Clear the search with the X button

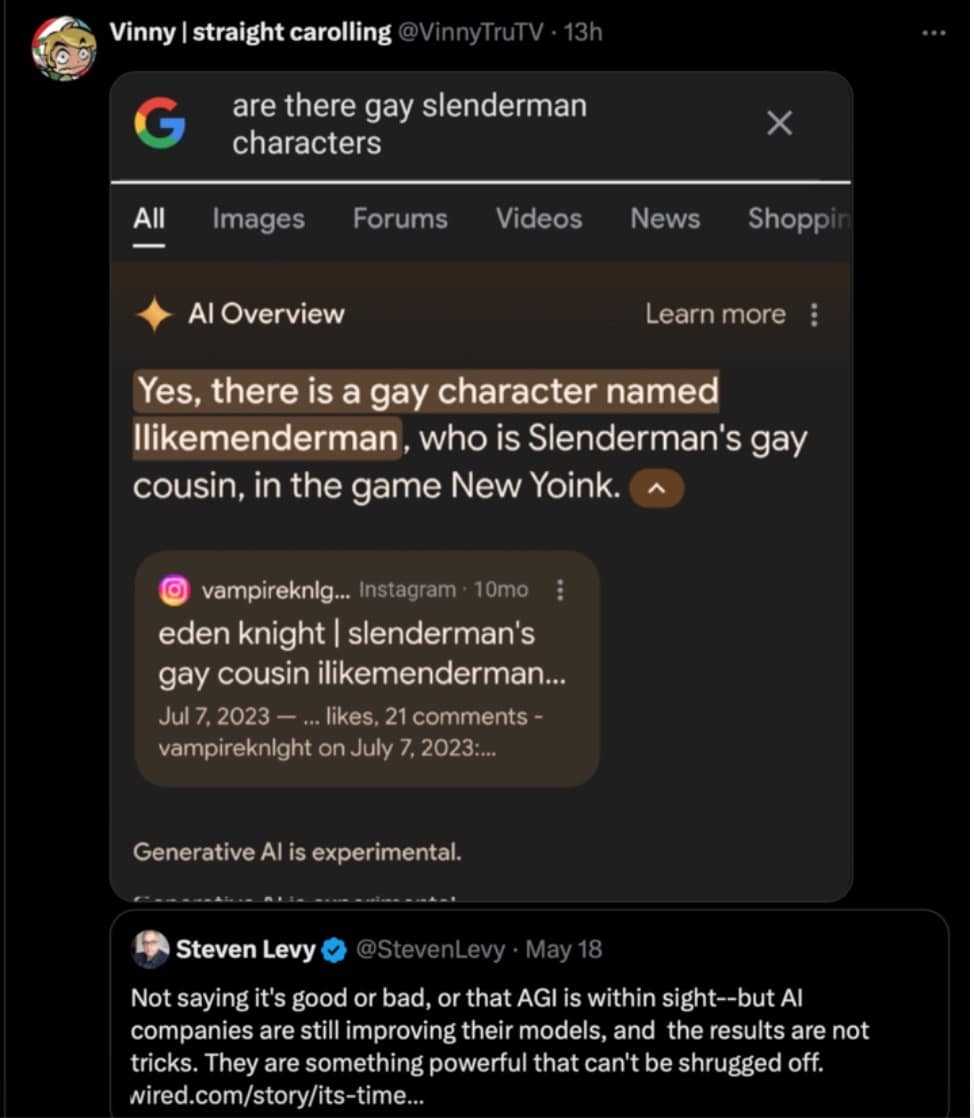pos(779,122)
